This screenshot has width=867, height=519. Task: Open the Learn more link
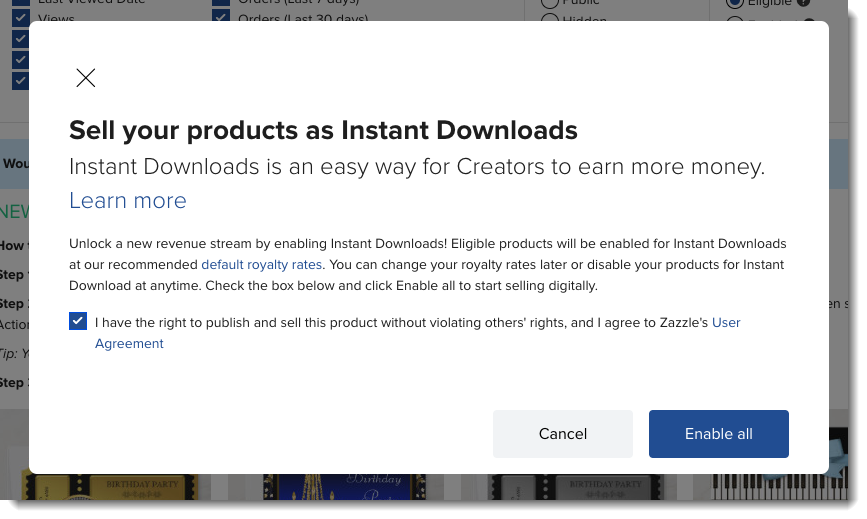pyautogui.click(x=128, y=201)
